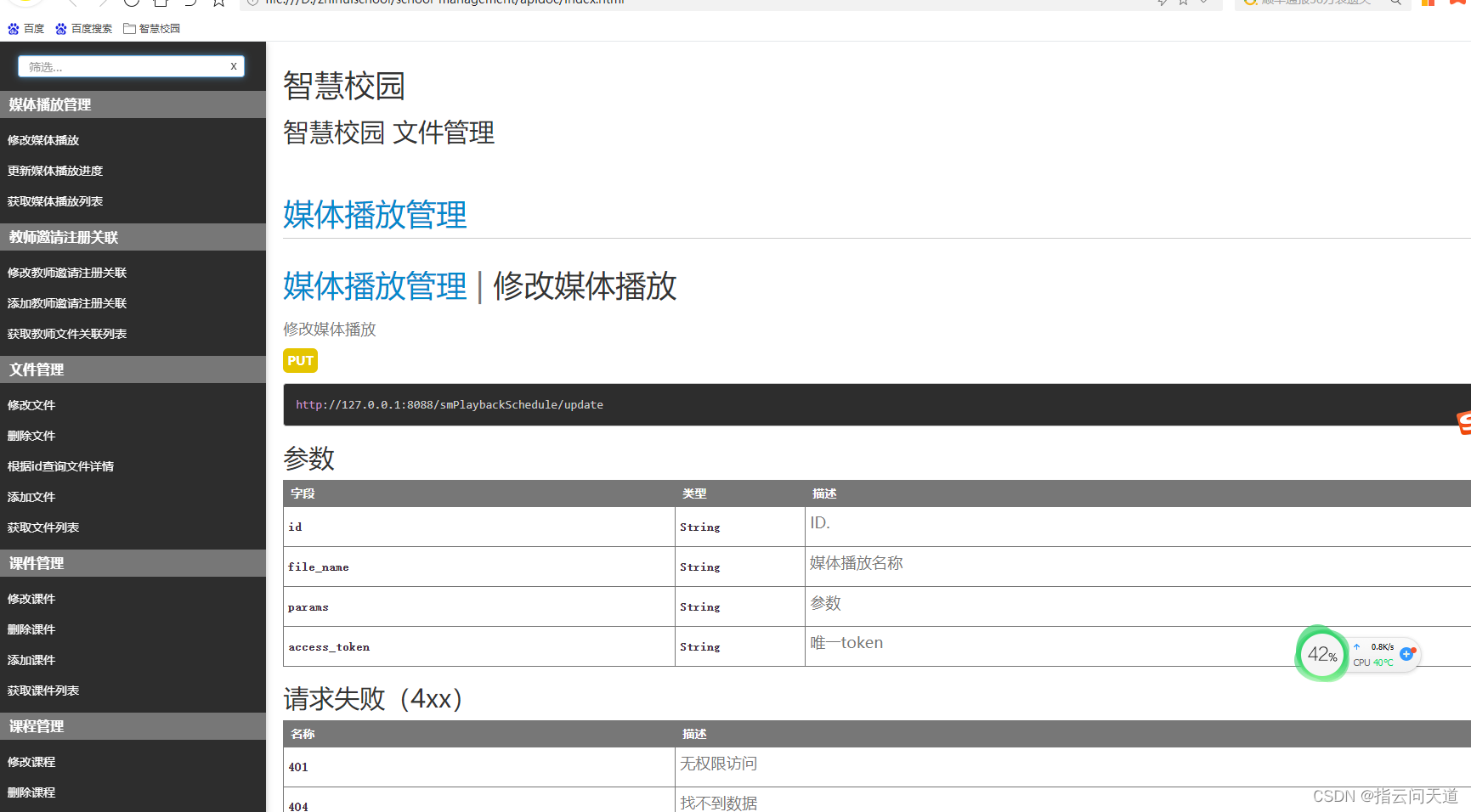
Task: Click the bookmark star in address bar
Action: pyautogui.click(x=1182, y=3)
